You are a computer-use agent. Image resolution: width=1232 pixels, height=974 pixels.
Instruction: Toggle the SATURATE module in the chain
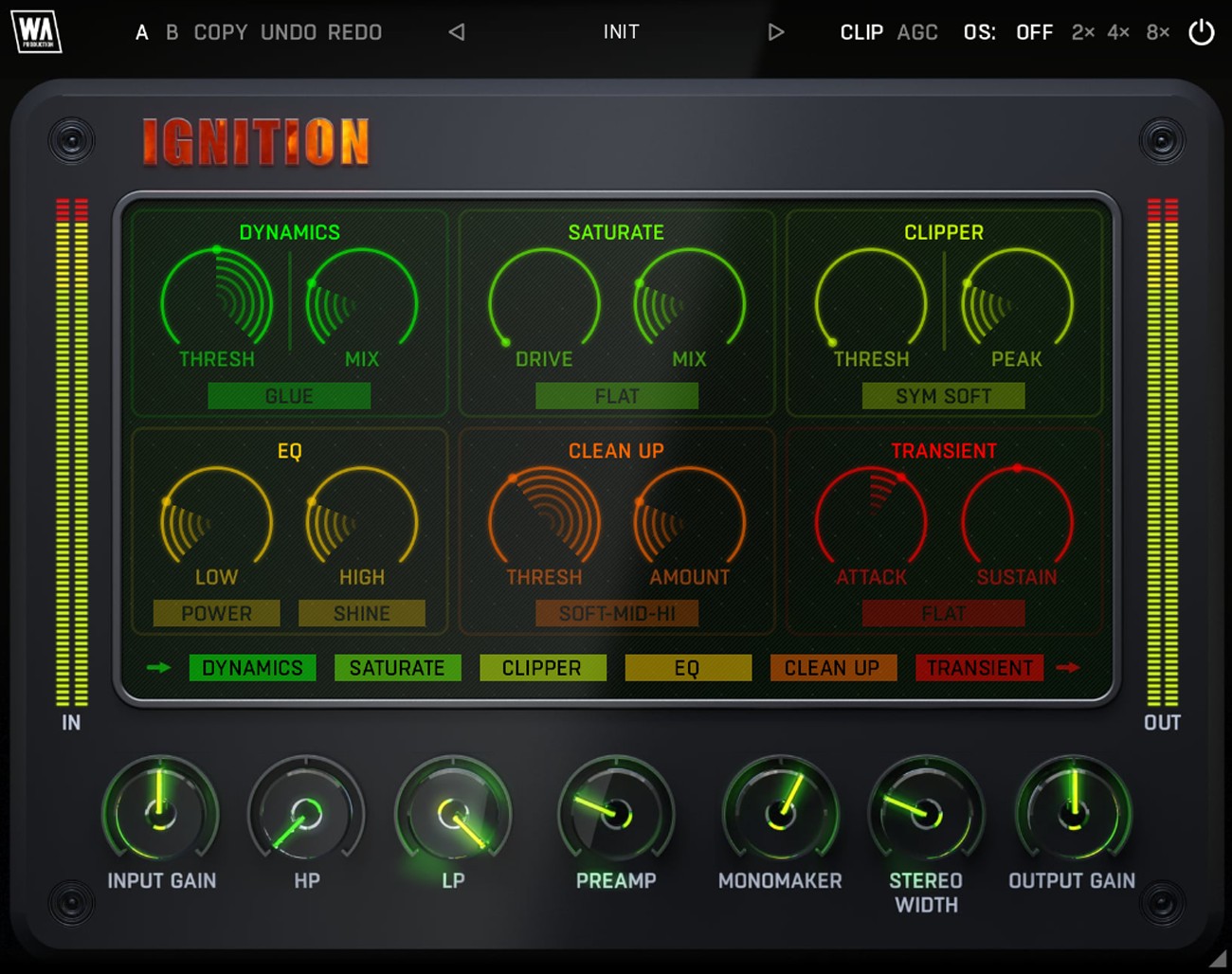pyautogui.click(x=397, y=668)
